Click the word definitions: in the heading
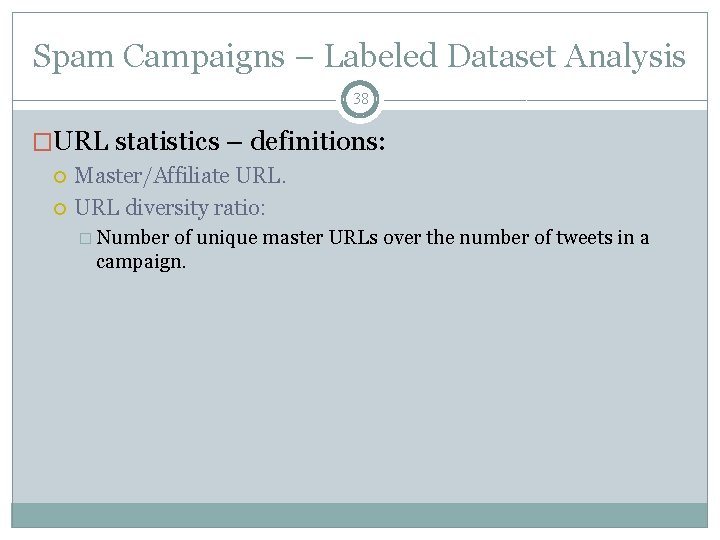 point(318,141)
